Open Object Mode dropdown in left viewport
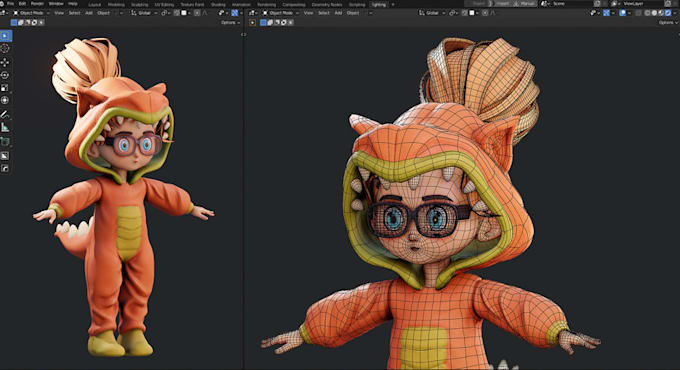 [x=31, y=13]
